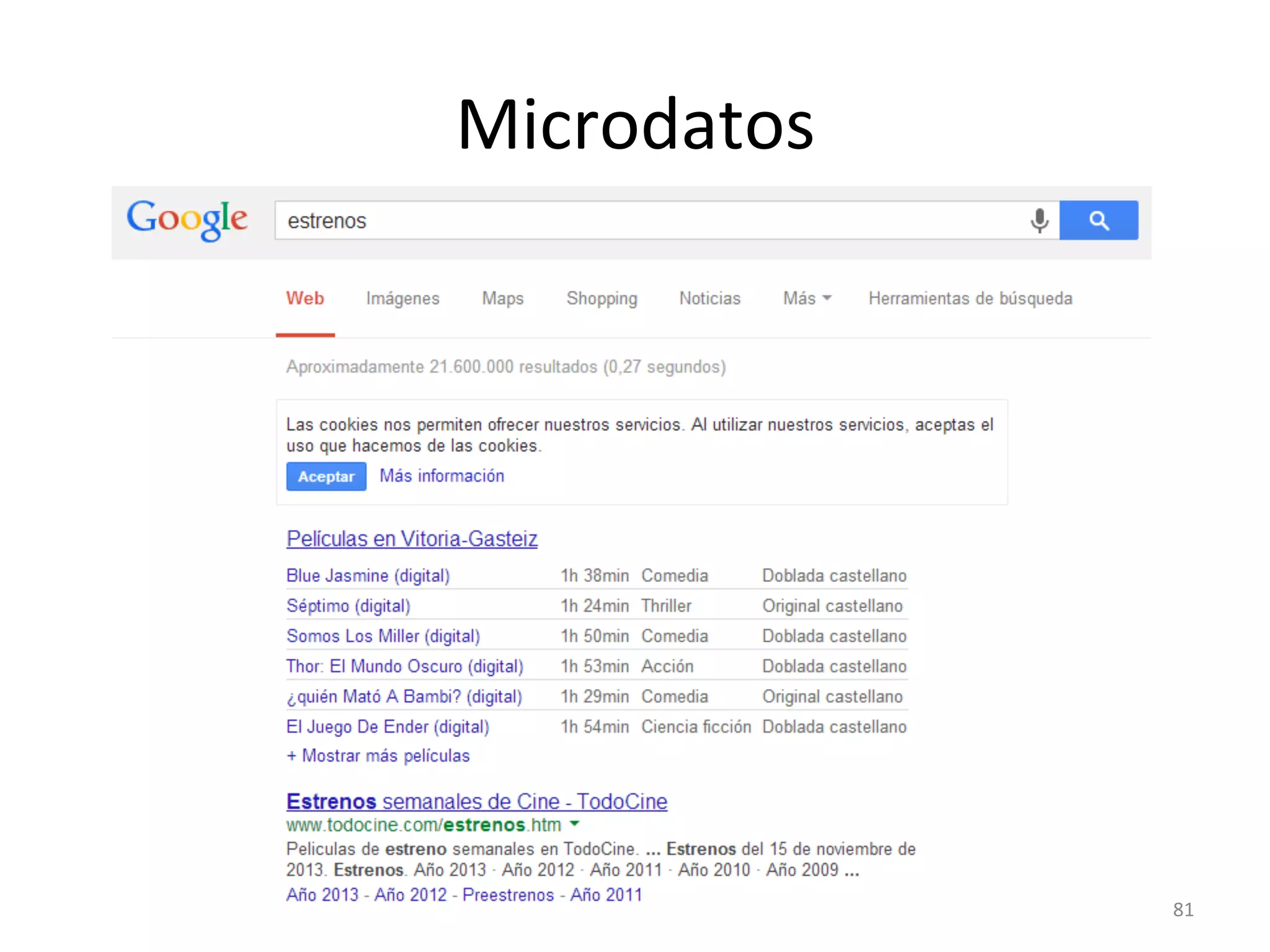Switch to the Noticias tab
Viewport: 1270px width, 952px height.
pyautogui.click(x=710, y=298)
